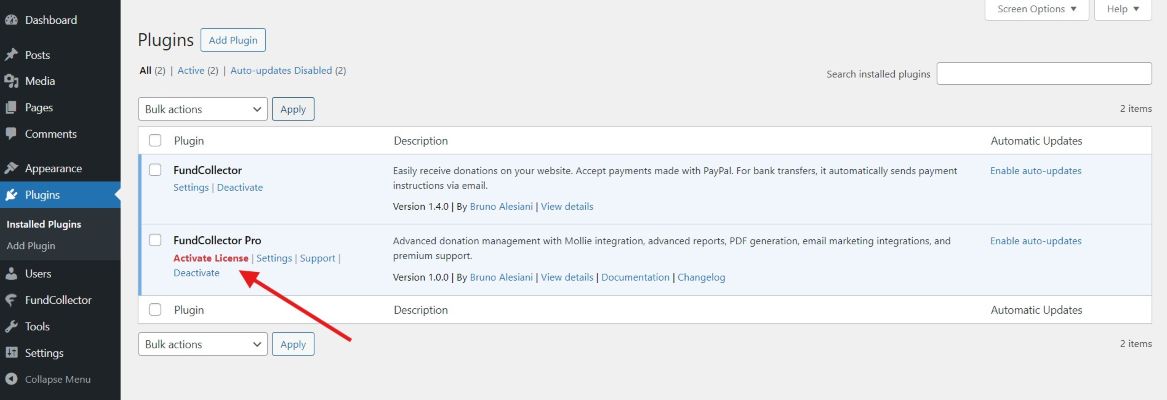Click the Tools wrench icon
This screenshot has width=1167, height=400.
12,327
